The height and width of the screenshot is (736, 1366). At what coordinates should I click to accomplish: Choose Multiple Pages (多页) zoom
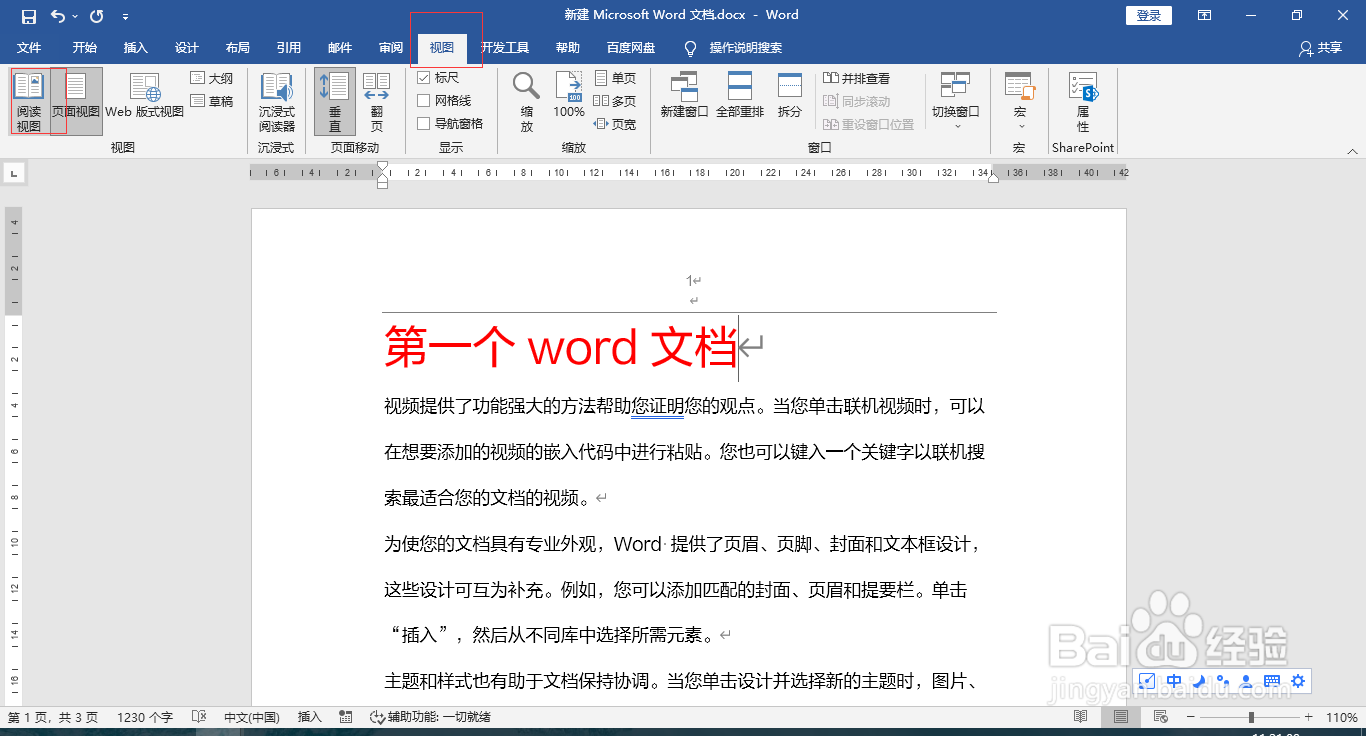tap(615, 101)
